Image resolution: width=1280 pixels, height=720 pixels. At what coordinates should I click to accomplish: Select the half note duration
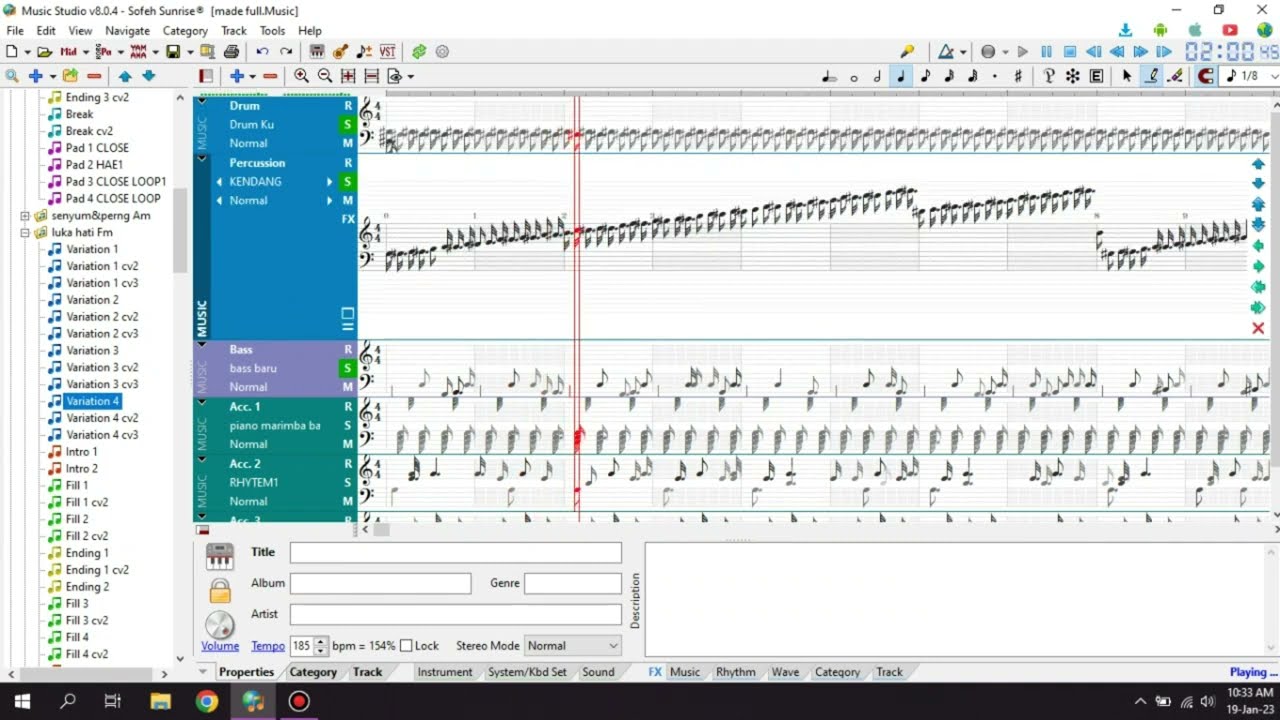tap(877, 76)
